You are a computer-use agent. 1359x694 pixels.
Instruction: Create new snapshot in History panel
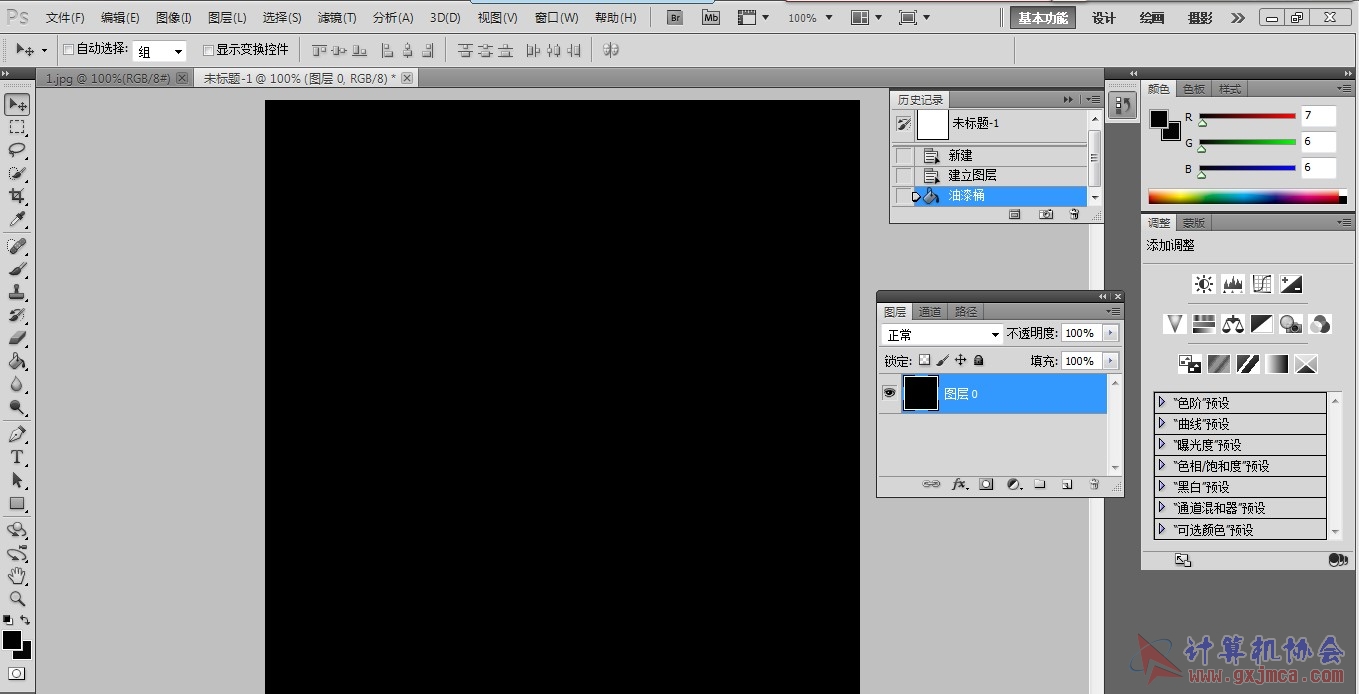tap(1046, 214)
